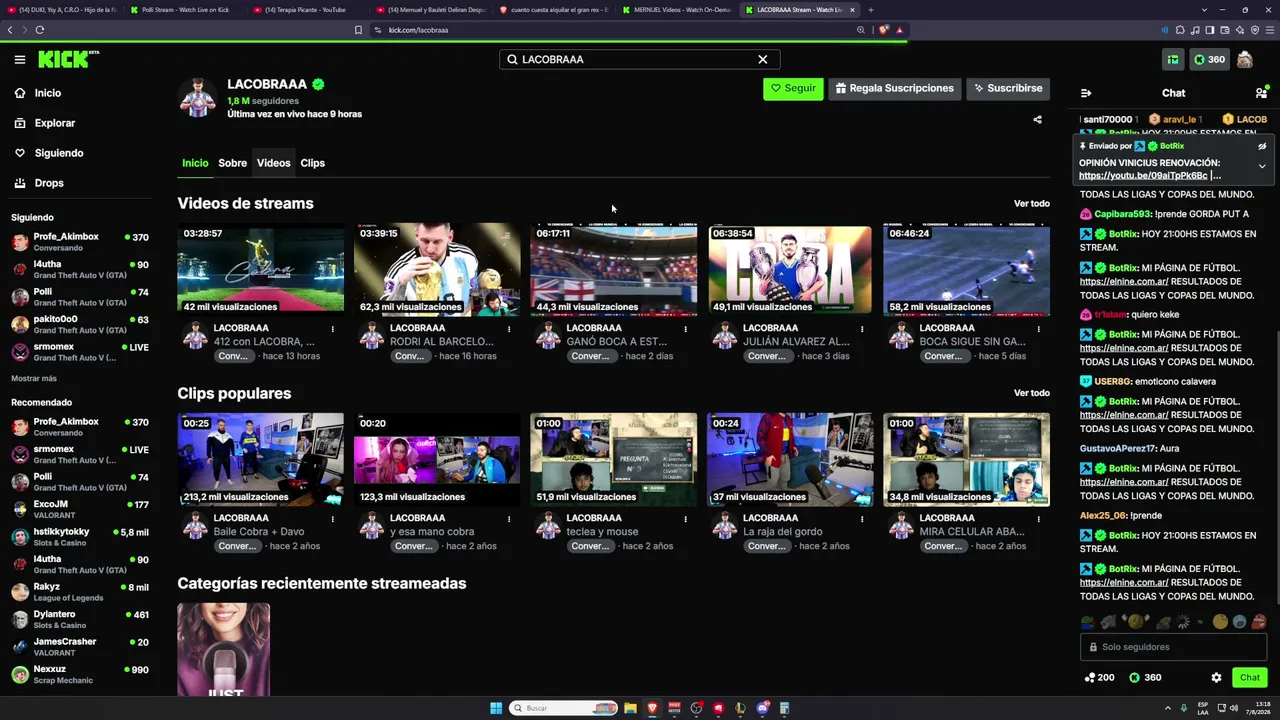Open options menu for 'JULIÁN ALVAREZ AL...' video
This screenshot has height=720, width=1280.
(862, 328)
